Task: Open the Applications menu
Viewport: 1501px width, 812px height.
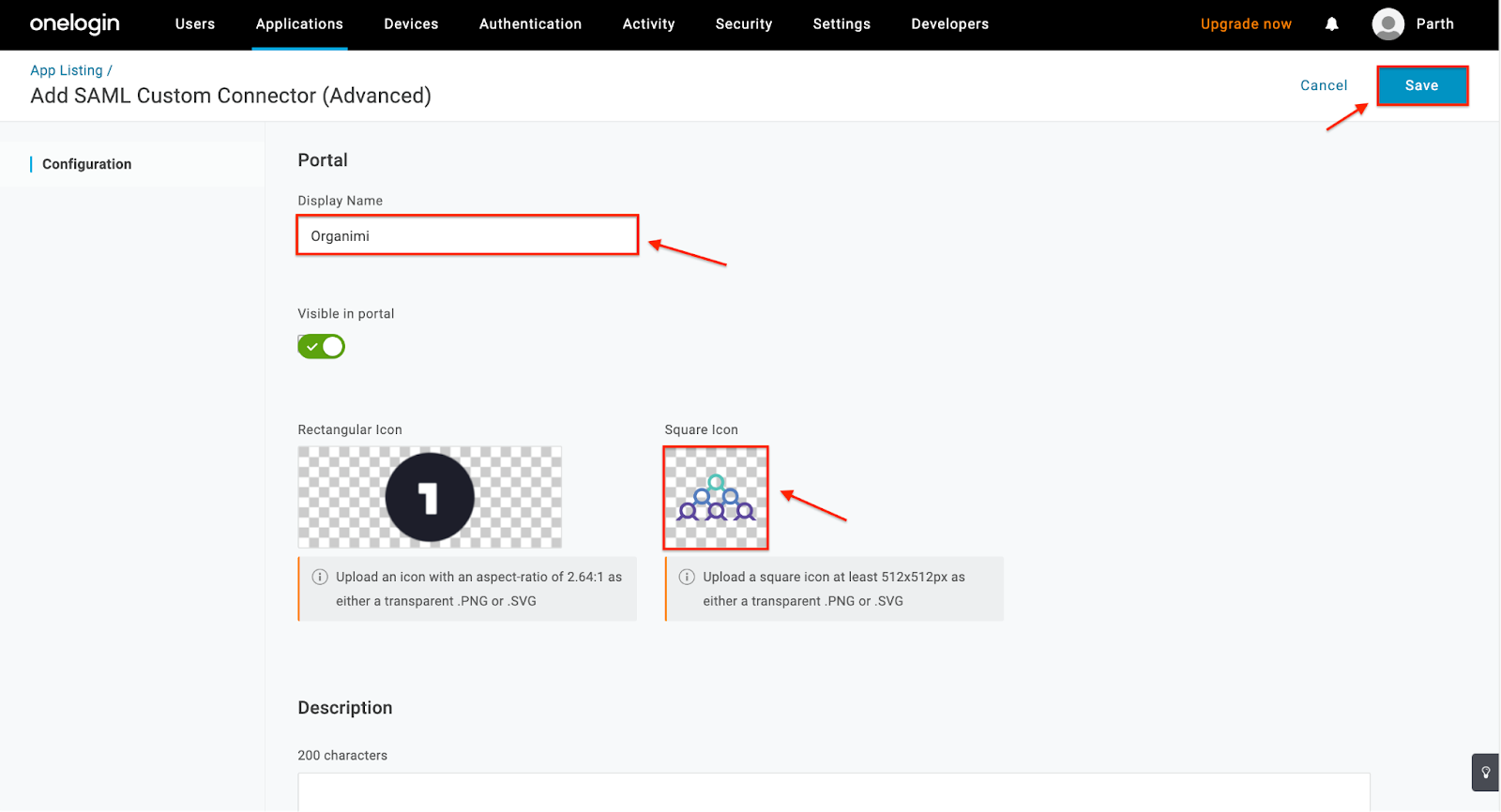Action: 299,24
